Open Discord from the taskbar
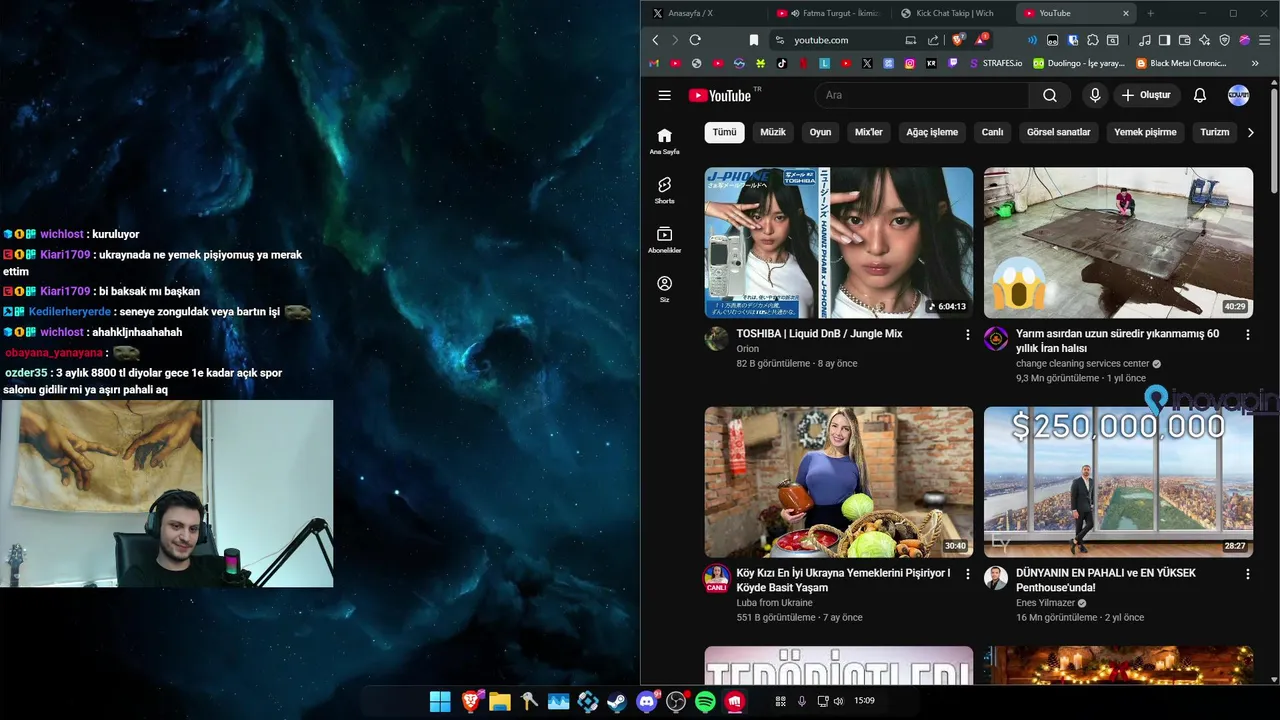This screenshot has height=720, width=1280. [x=647, y=702]
